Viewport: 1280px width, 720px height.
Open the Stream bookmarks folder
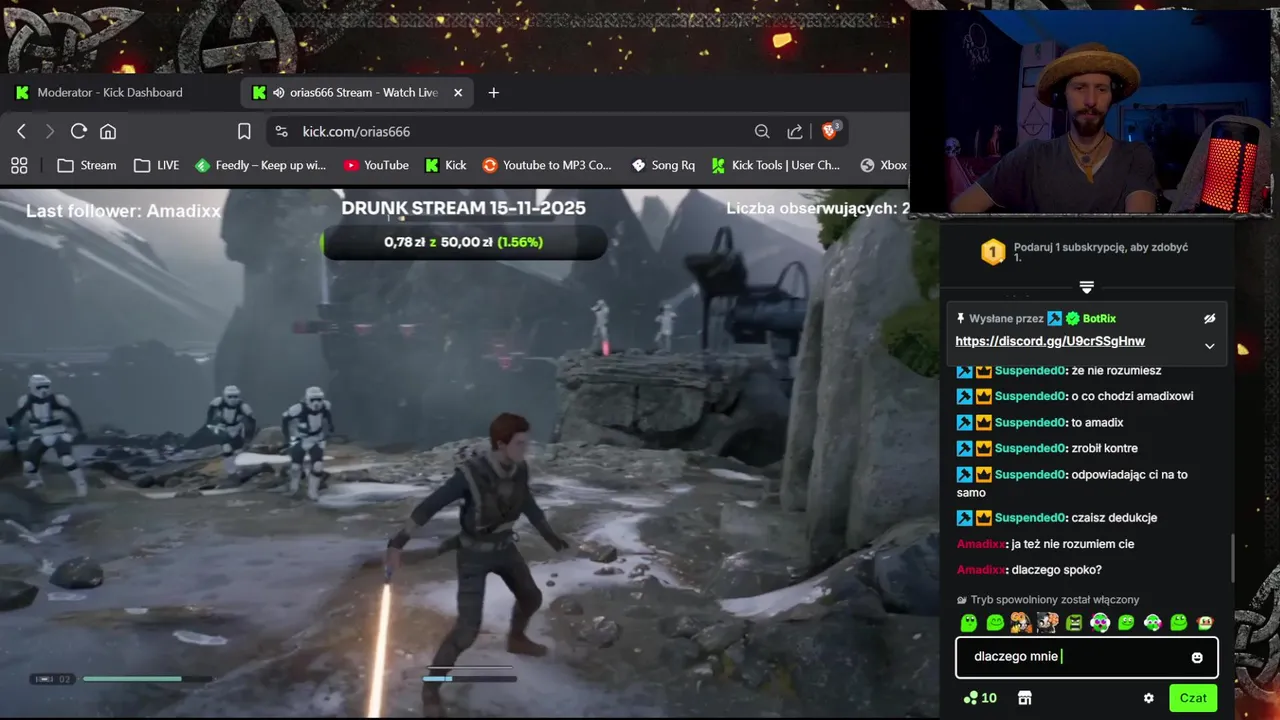87,165
